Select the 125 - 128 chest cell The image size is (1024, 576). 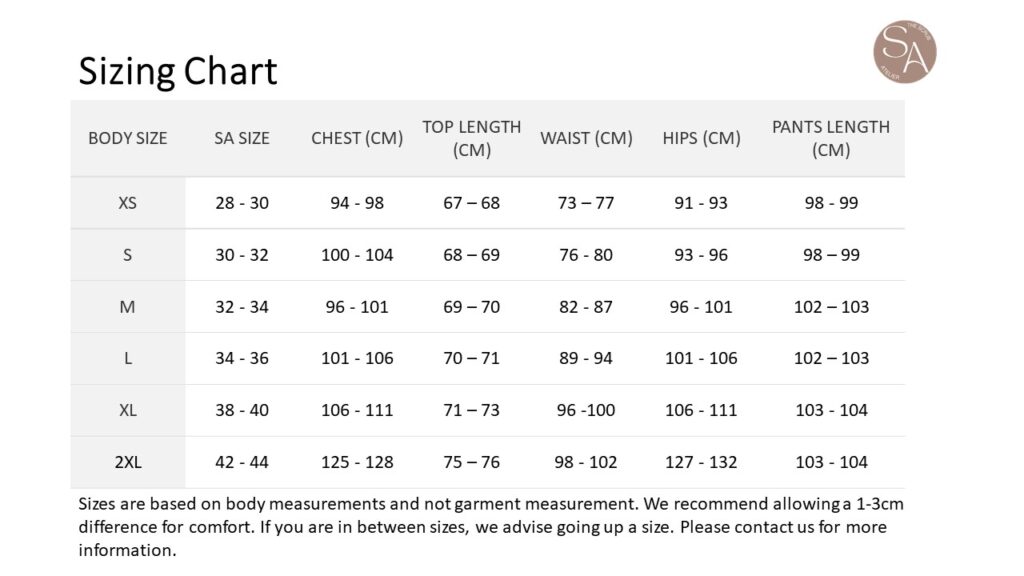[357, 462]
